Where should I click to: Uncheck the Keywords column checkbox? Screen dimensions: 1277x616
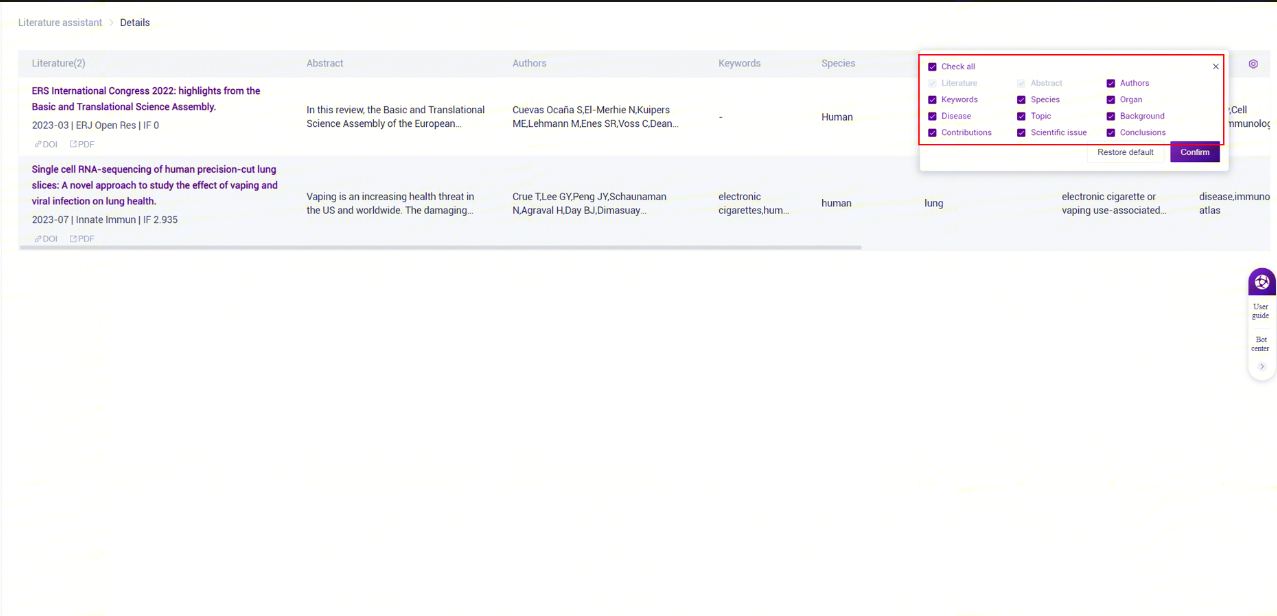coord(933,100)
